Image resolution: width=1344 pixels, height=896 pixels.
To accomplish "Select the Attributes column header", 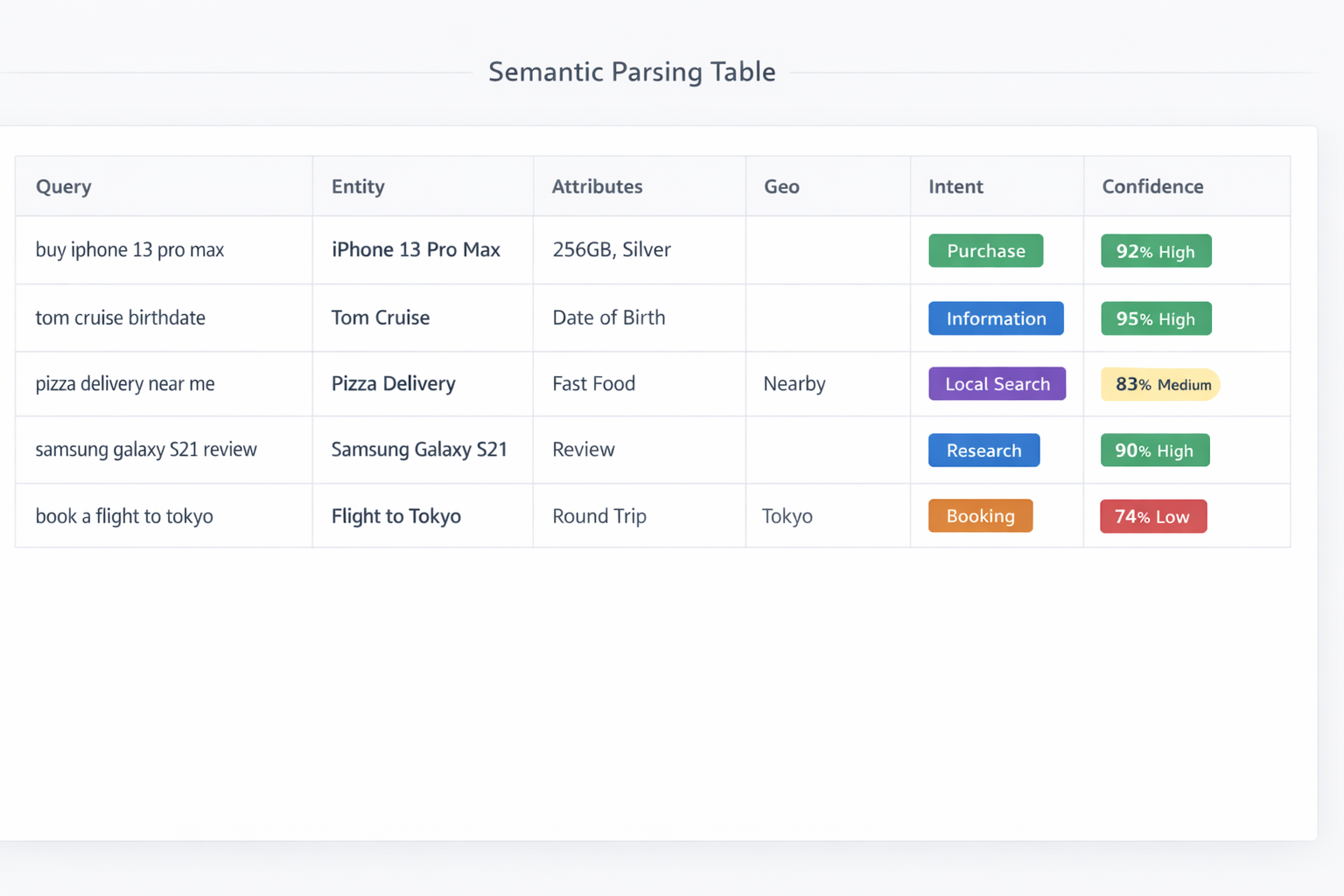I will [597, 186].
